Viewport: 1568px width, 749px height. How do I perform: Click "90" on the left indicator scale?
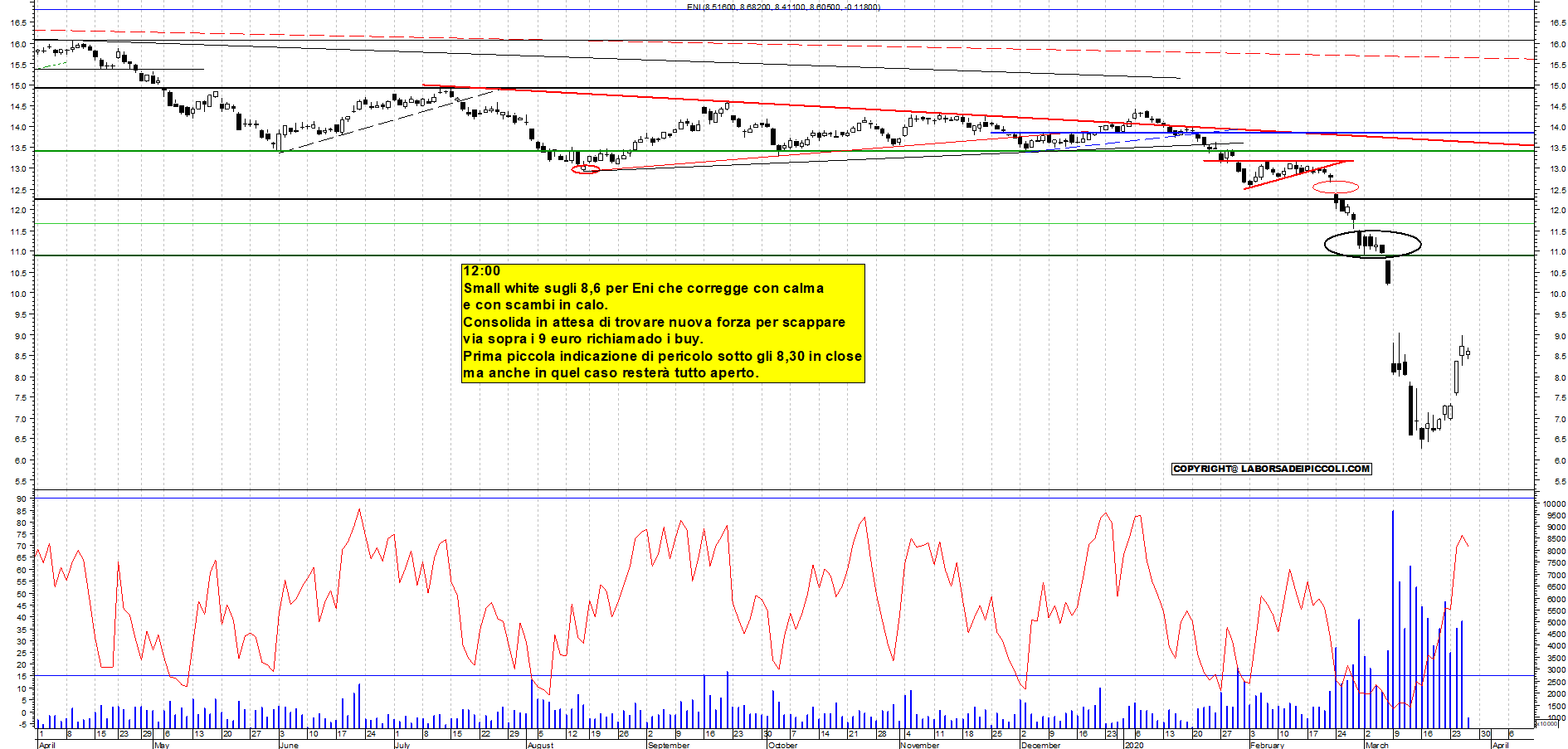[22, 499]
